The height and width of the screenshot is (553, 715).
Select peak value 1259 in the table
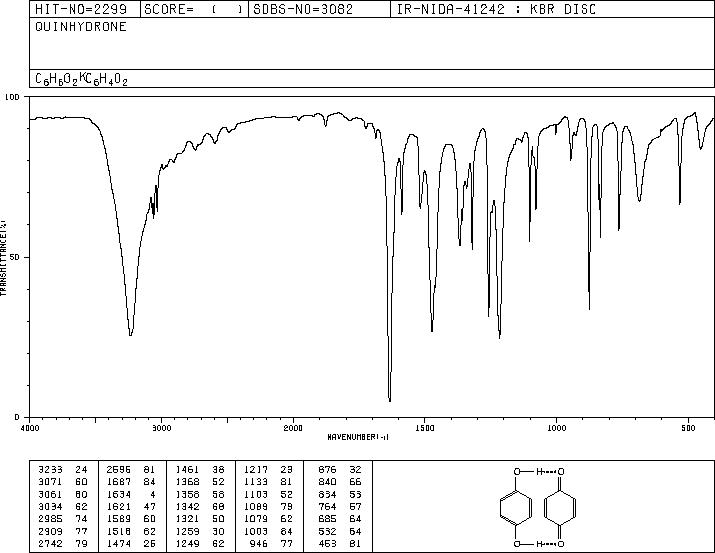pyautogui.click(x=187, y=531)
